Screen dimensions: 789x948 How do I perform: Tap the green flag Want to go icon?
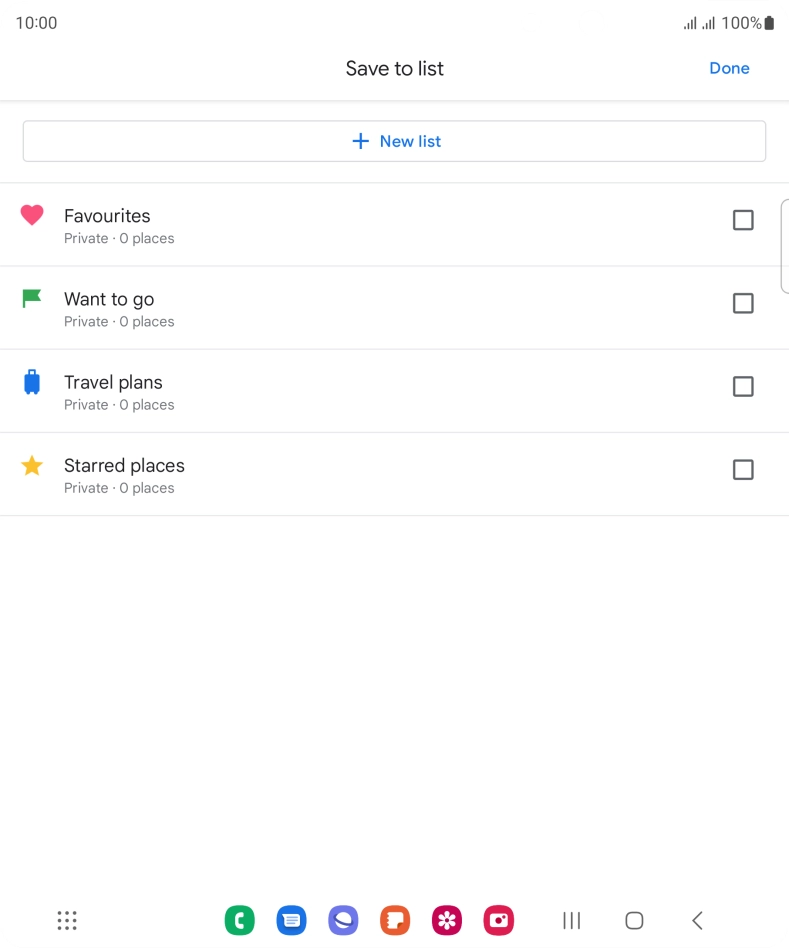(x=31, y=298)
